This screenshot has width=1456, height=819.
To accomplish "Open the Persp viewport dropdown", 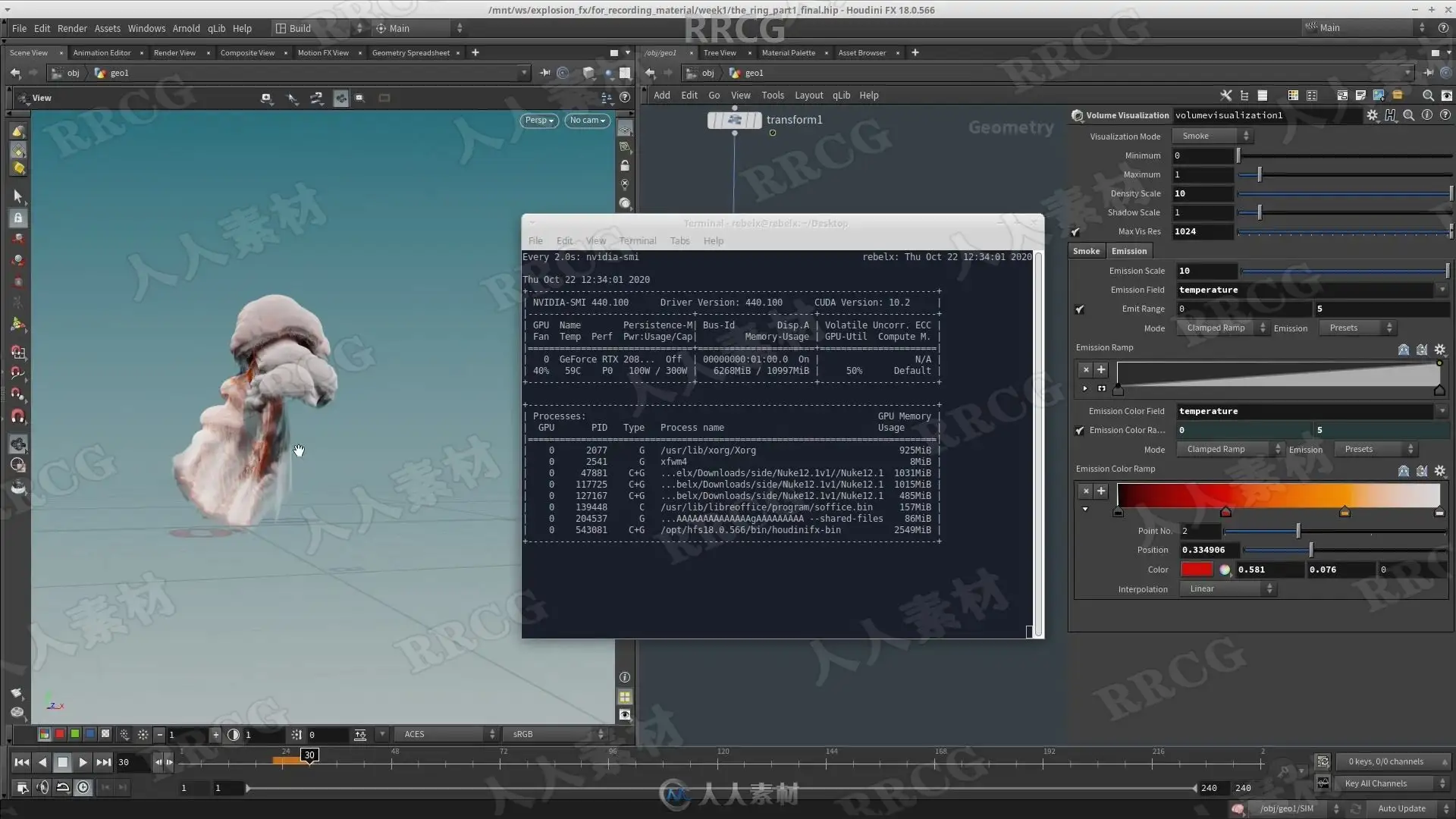I will (539, 121).
